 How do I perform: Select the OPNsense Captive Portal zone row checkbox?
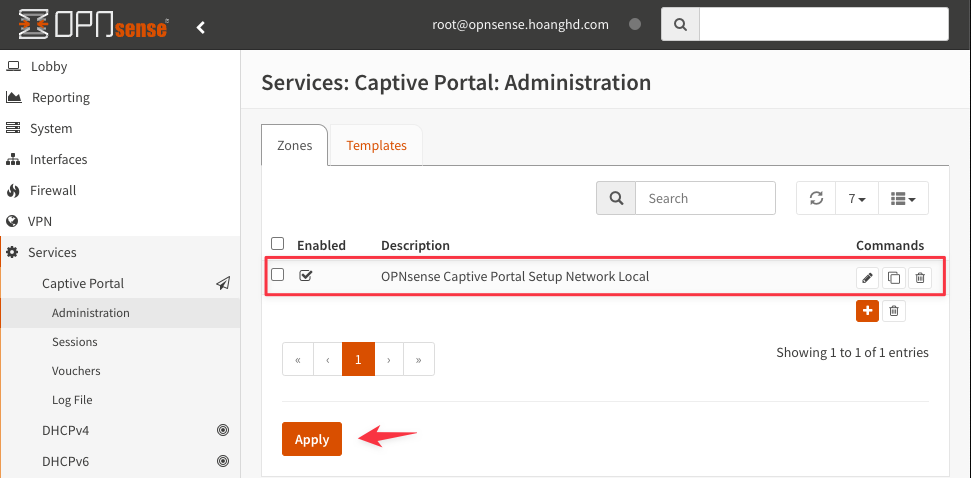278,274
